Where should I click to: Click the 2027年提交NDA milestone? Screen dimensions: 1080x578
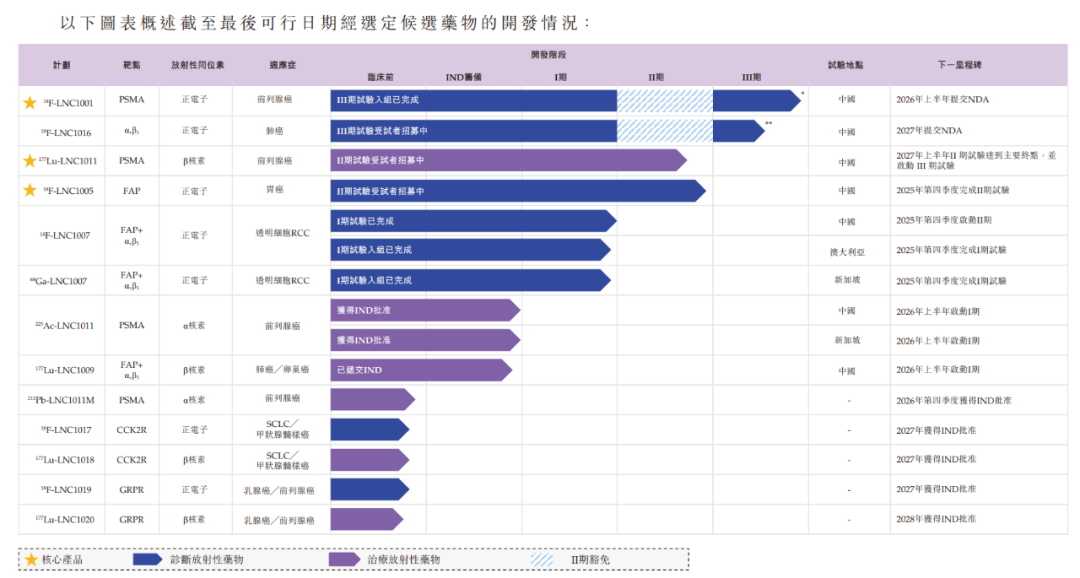pyautogui.click(x=929, y=130)
